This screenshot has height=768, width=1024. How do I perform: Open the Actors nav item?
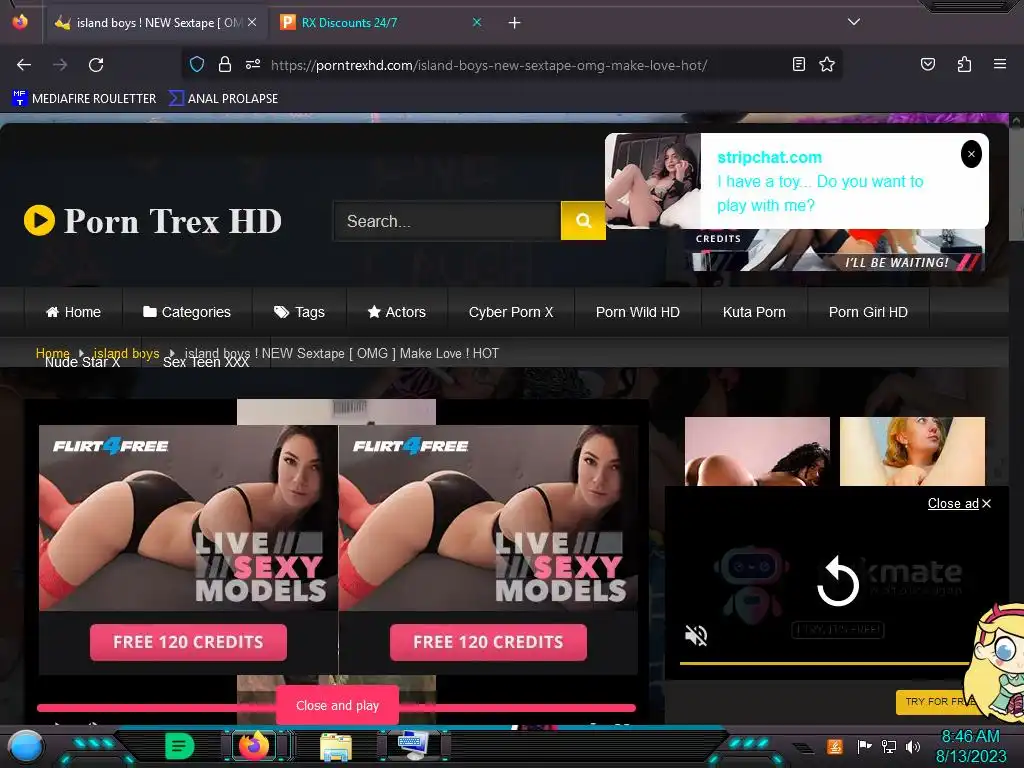tap(396, 312)
